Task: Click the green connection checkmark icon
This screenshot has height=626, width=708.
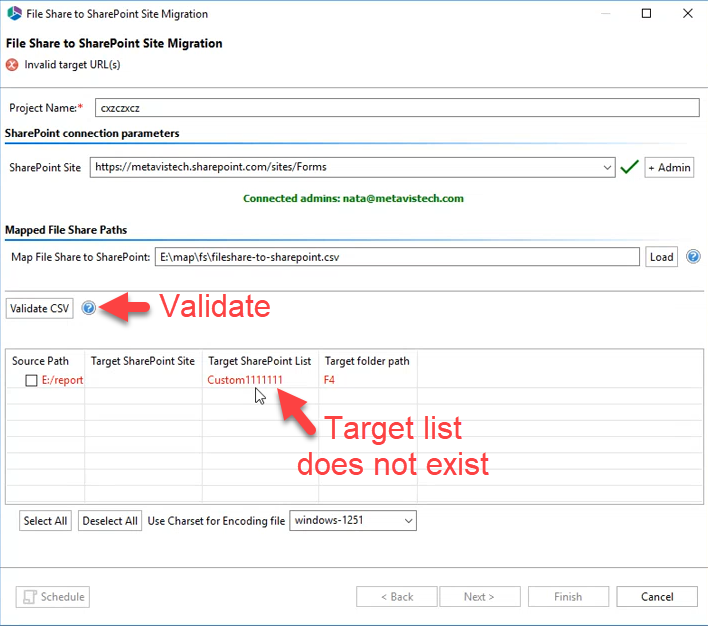Action: click(x=629, y=167)
